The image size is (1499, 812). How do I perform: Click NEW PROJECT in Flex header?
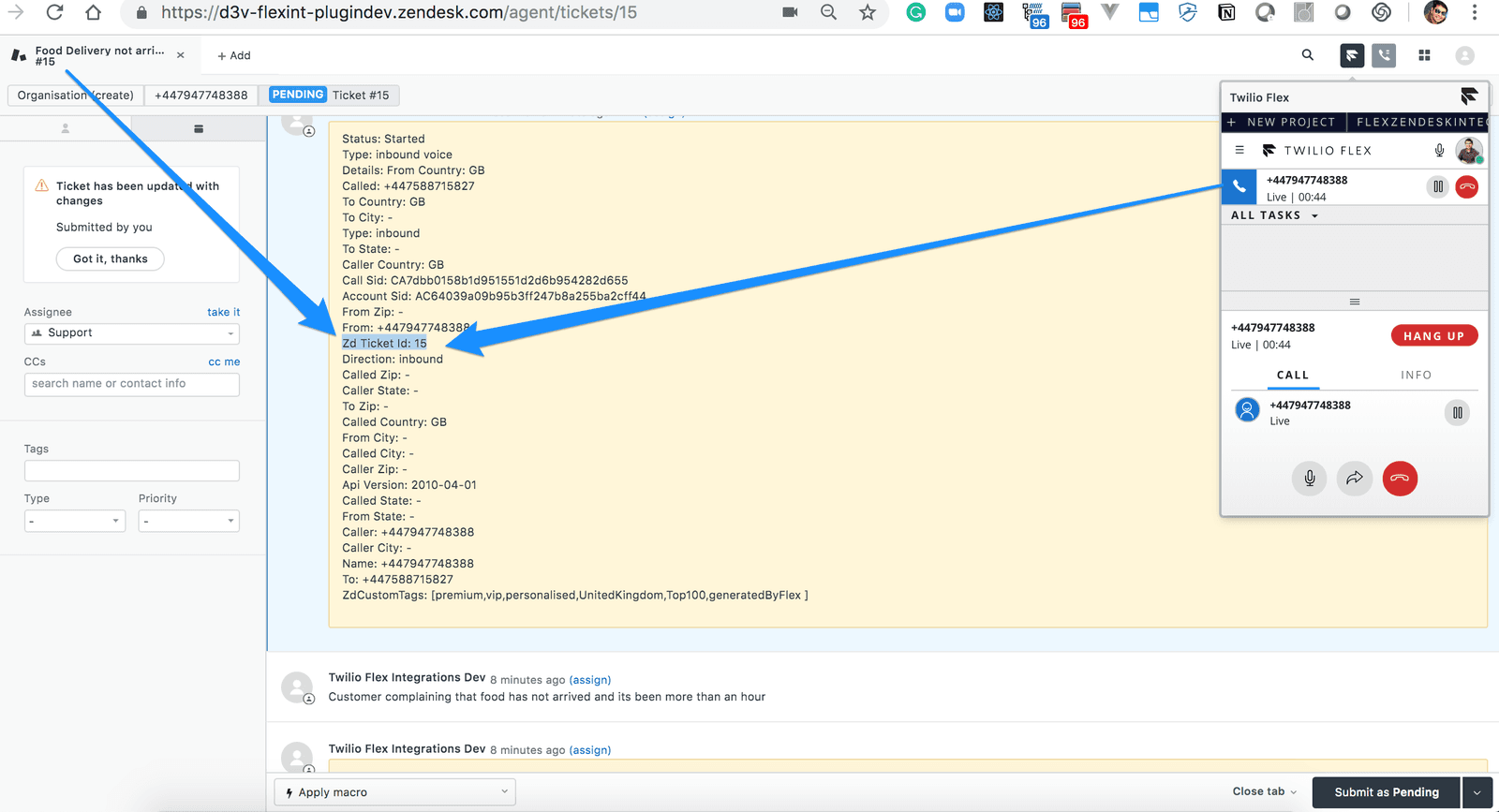tap(1282, 122)
